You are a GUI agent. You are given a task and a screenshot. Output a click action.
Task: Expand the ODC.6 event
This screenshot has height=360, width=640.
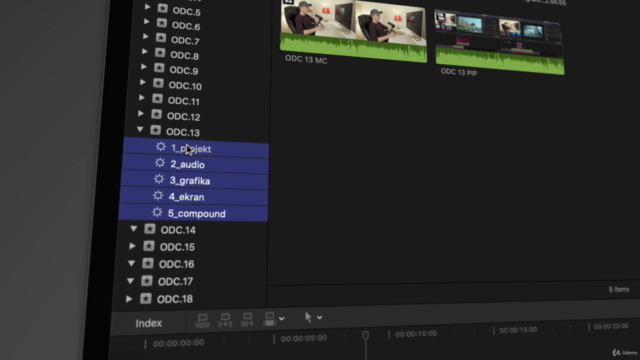click(147, 22)
